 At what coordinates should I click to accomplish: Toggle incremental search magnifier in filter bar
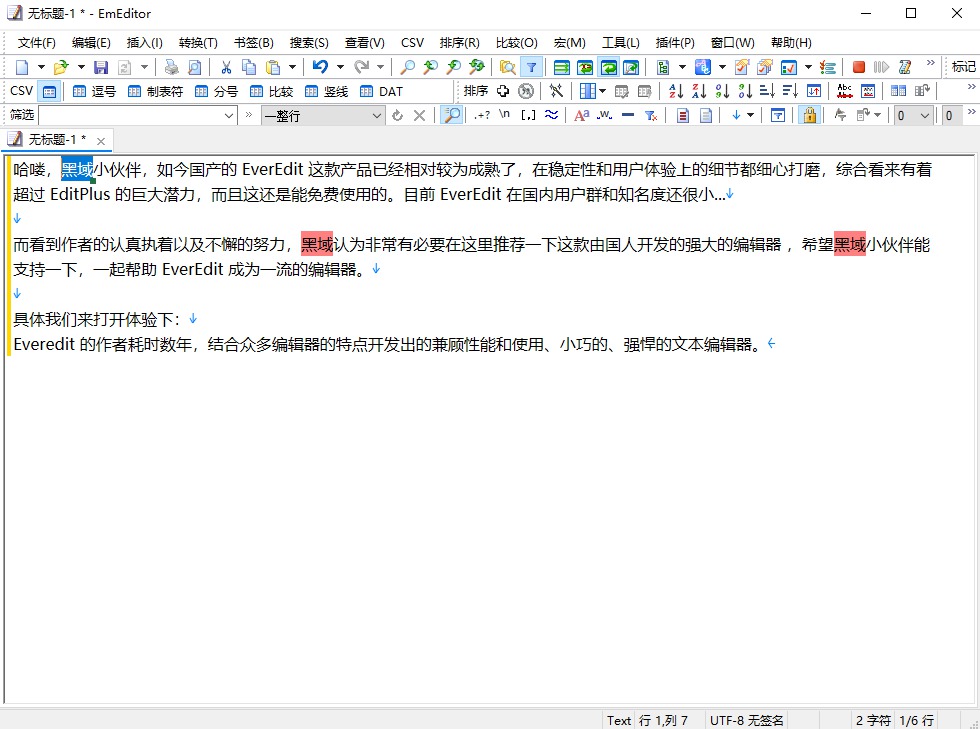(452, 115)
